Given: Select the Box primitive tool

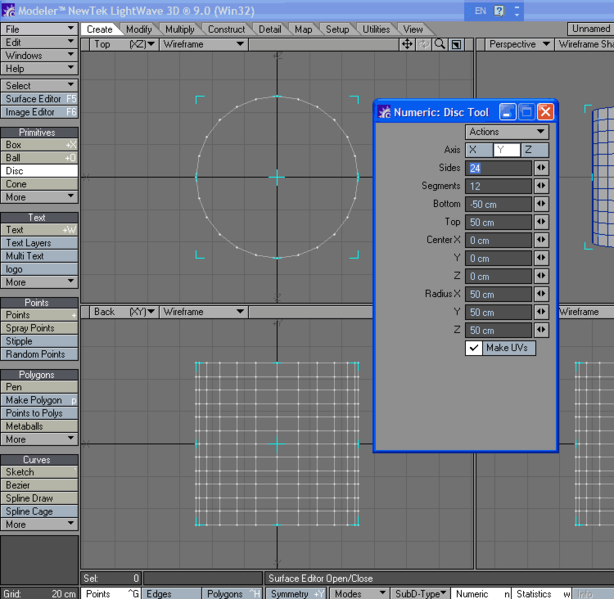Looking at the screenshot, I should (39, 144).
